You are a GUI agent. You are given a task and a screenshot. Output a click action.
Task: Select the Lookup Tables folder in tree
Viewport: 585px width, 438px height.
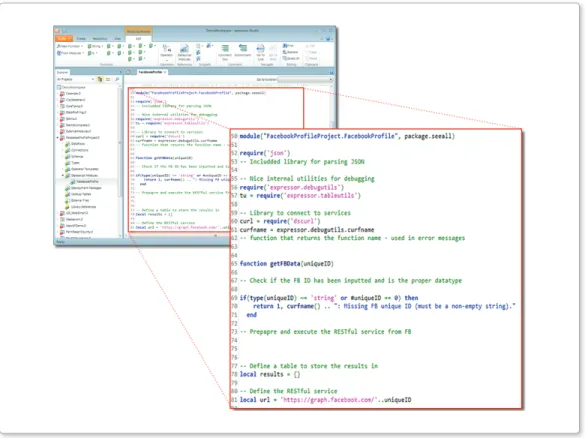click(x=78, y=194)
